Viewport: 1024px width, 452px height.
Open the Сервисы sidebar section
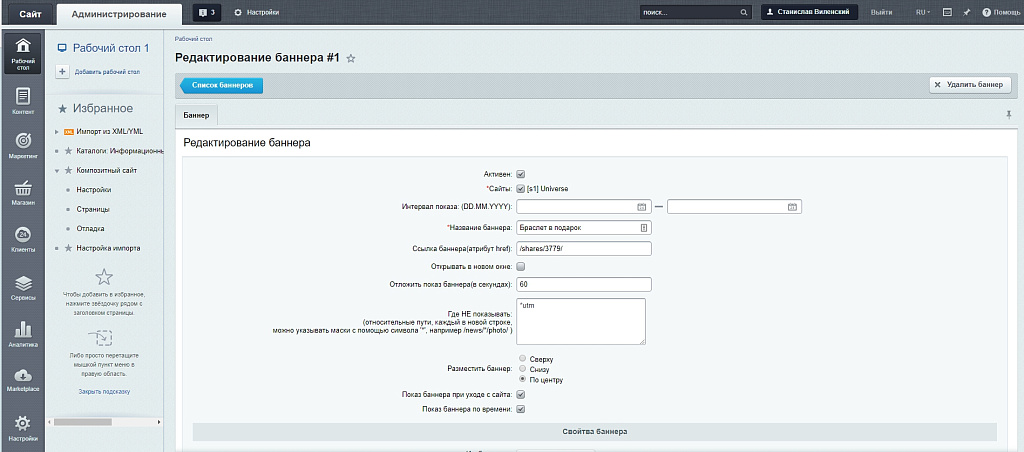[x=22, y=287]
